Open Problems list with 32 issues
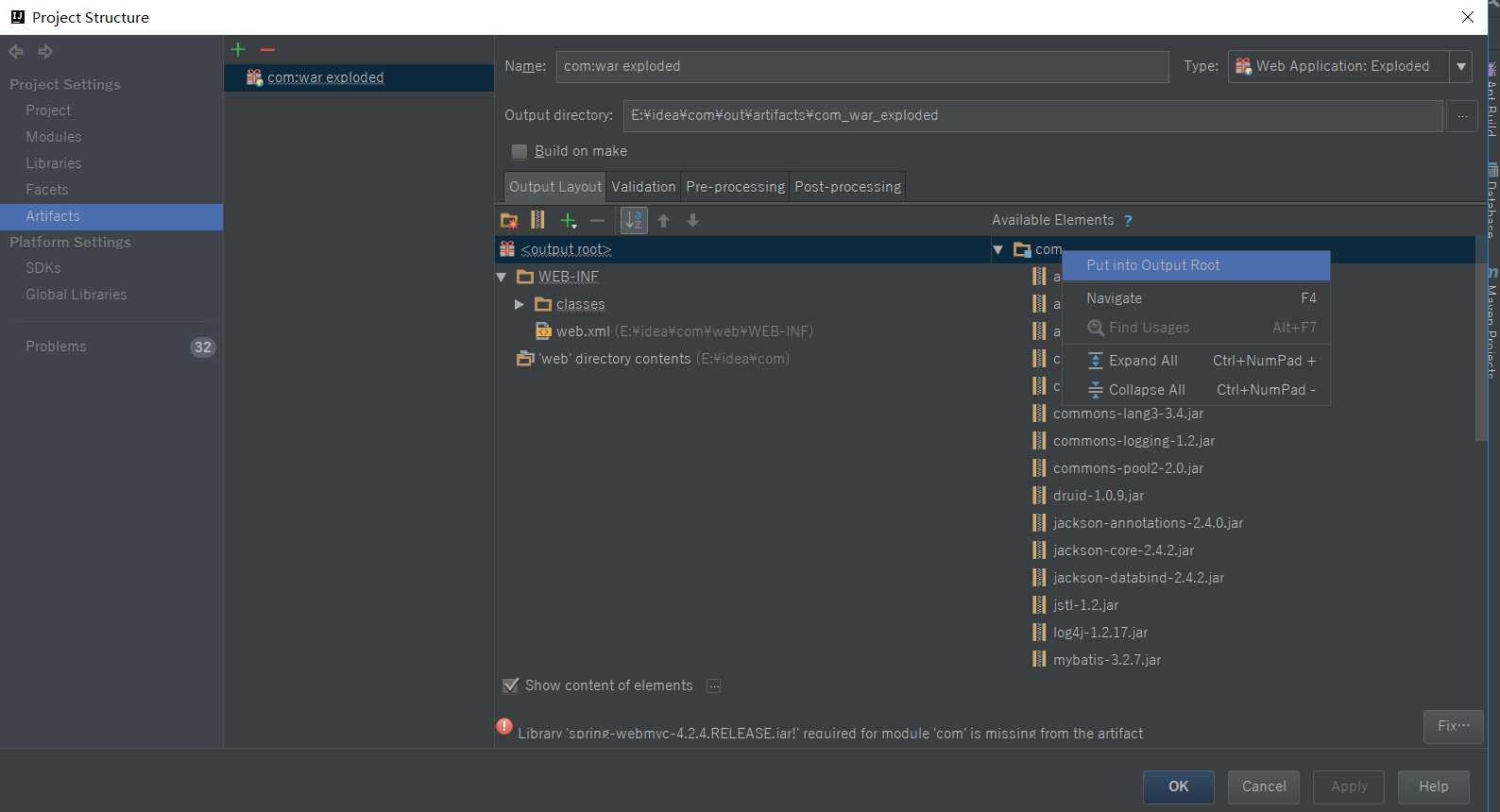1500x812 pixels. [111, 347]
